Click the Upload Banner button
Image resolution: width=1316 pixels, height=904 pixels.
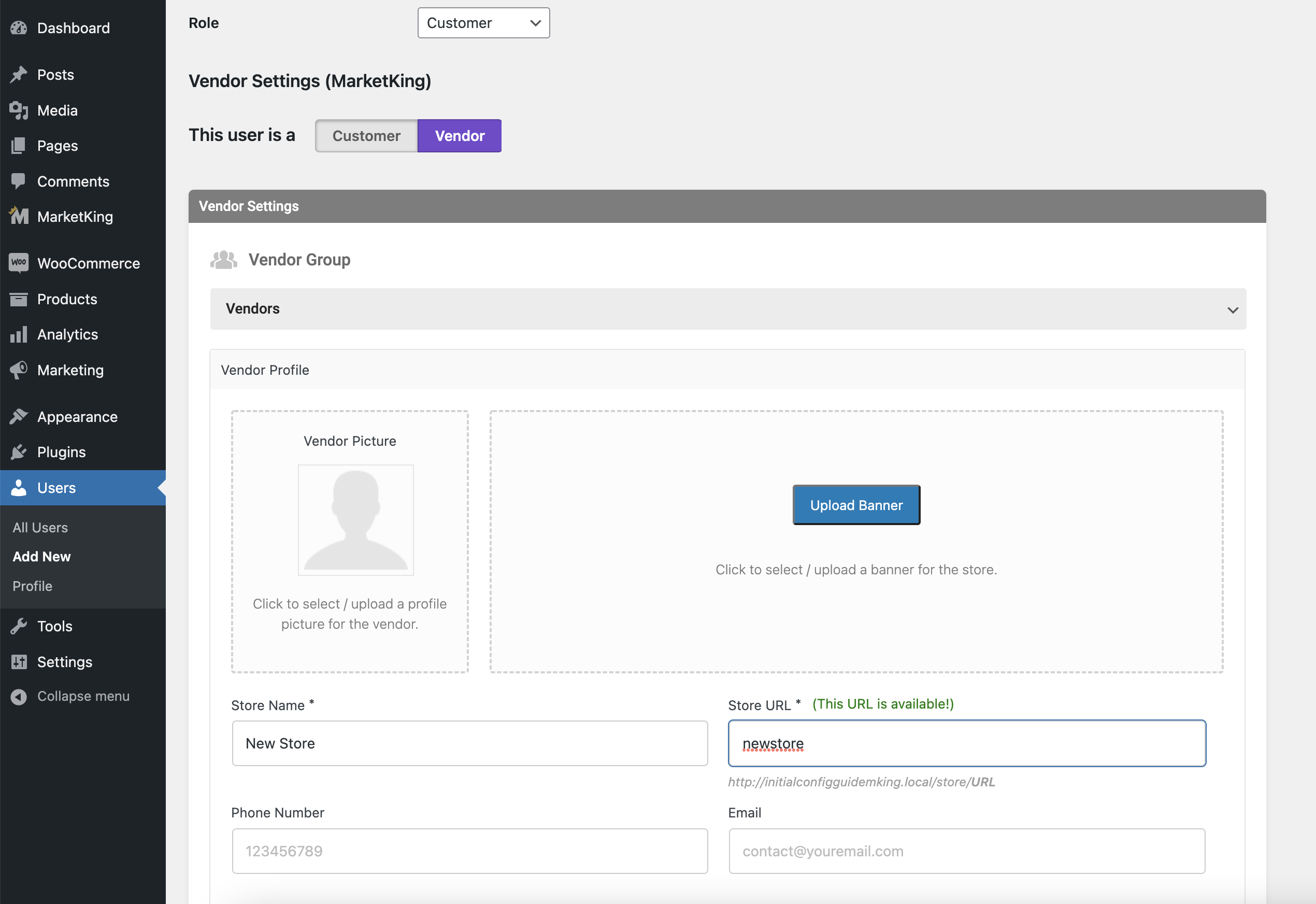(x=855, y=505)
